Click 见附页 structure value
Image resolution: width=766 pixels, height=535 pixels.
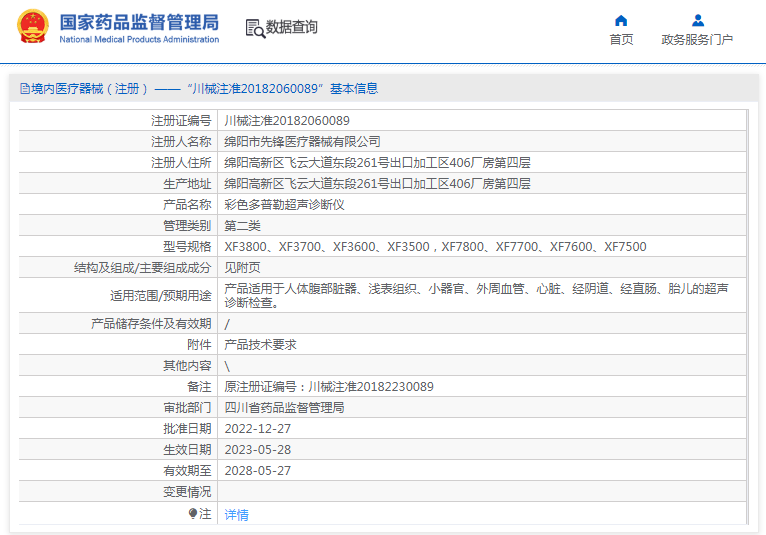tap(242, 268)
